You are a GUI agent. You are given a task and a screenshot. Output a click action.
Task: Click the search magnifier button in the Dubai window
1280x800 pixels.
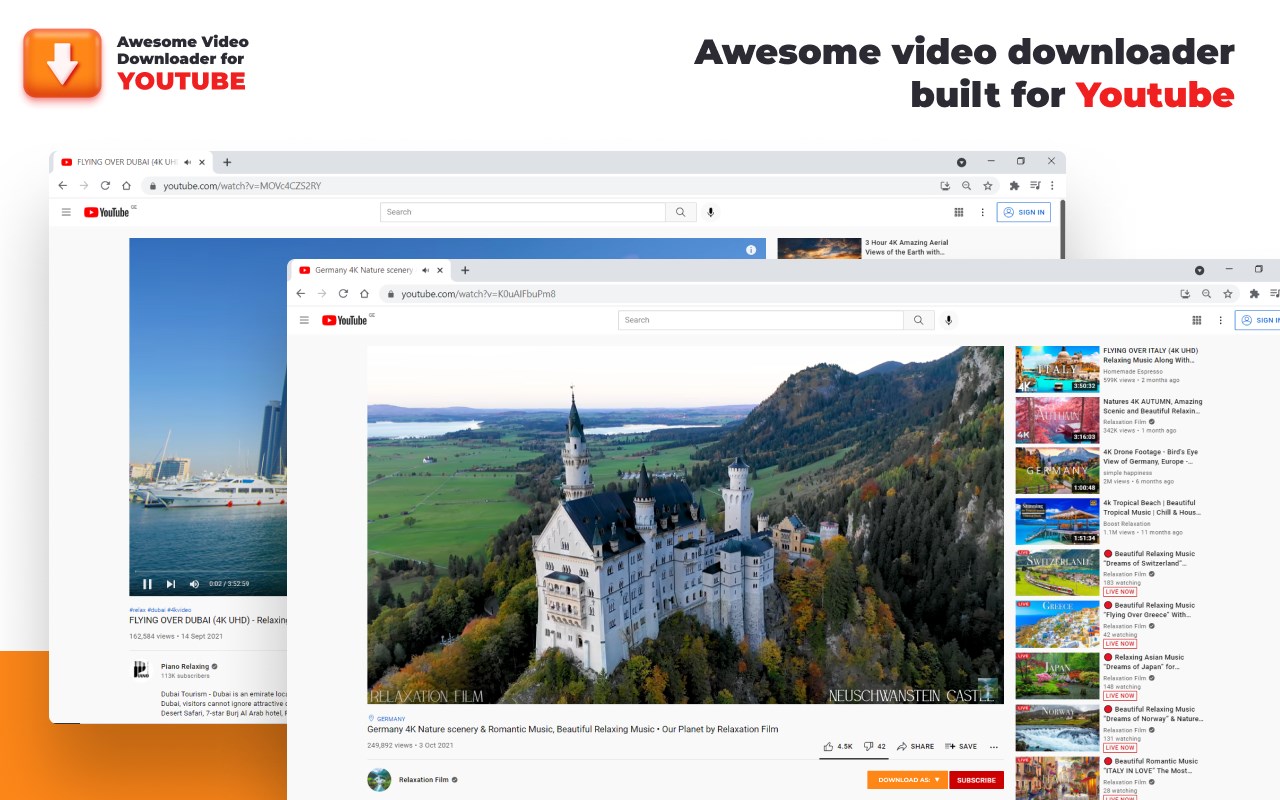(680, 212)
